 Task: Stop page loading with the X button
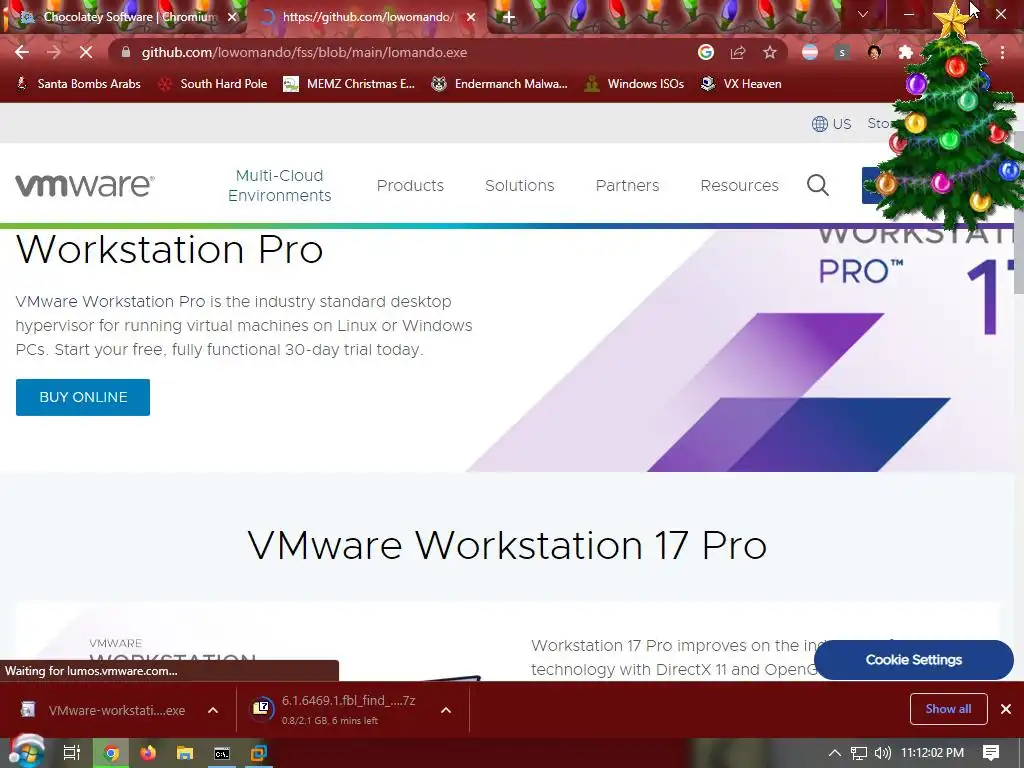click(x=86, y=52)
